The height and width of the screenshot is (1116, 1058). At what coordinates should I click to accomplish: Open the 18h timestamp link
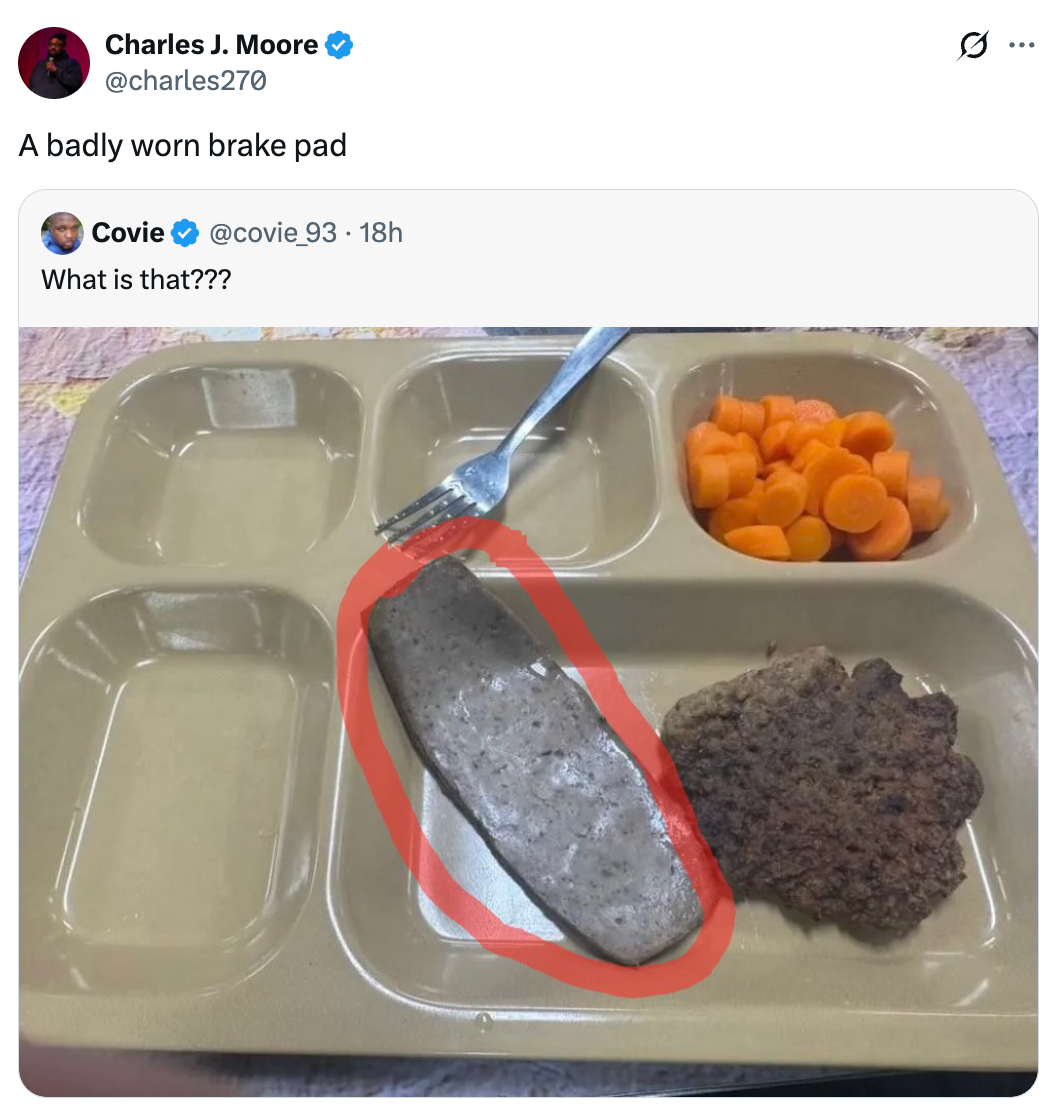[380, 233]
